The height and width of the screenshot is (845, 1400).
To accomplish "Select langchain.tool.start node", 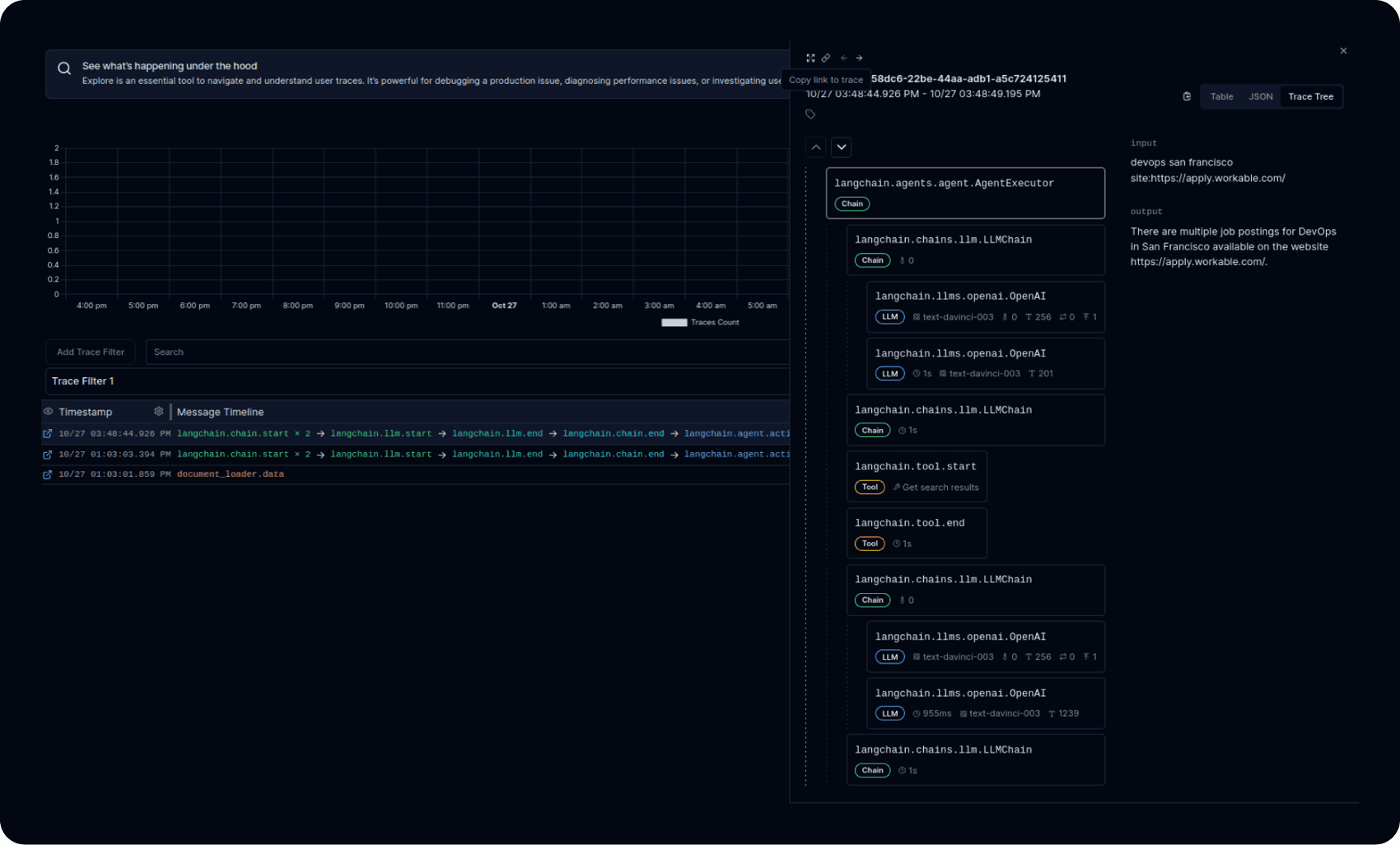I will click(x=917, y=476).
